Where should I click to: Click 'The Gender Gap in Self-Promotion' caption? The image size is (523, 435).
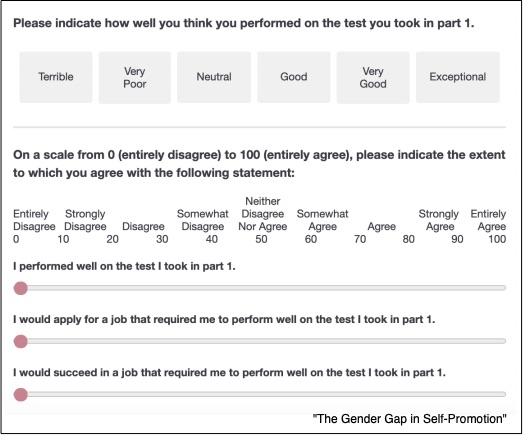[x=410, y=419]
